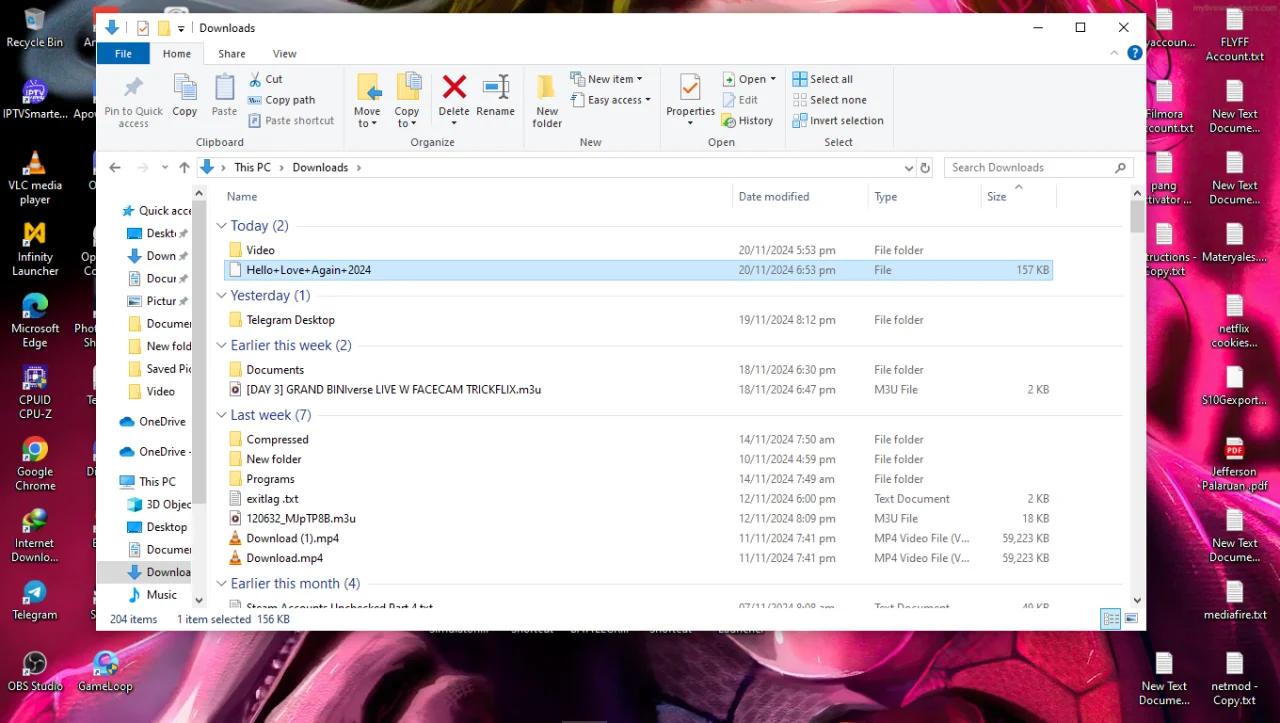Viewport: 1280px width, 723px height.
Task: Click the Search Downloads field
Action: 1038,168
